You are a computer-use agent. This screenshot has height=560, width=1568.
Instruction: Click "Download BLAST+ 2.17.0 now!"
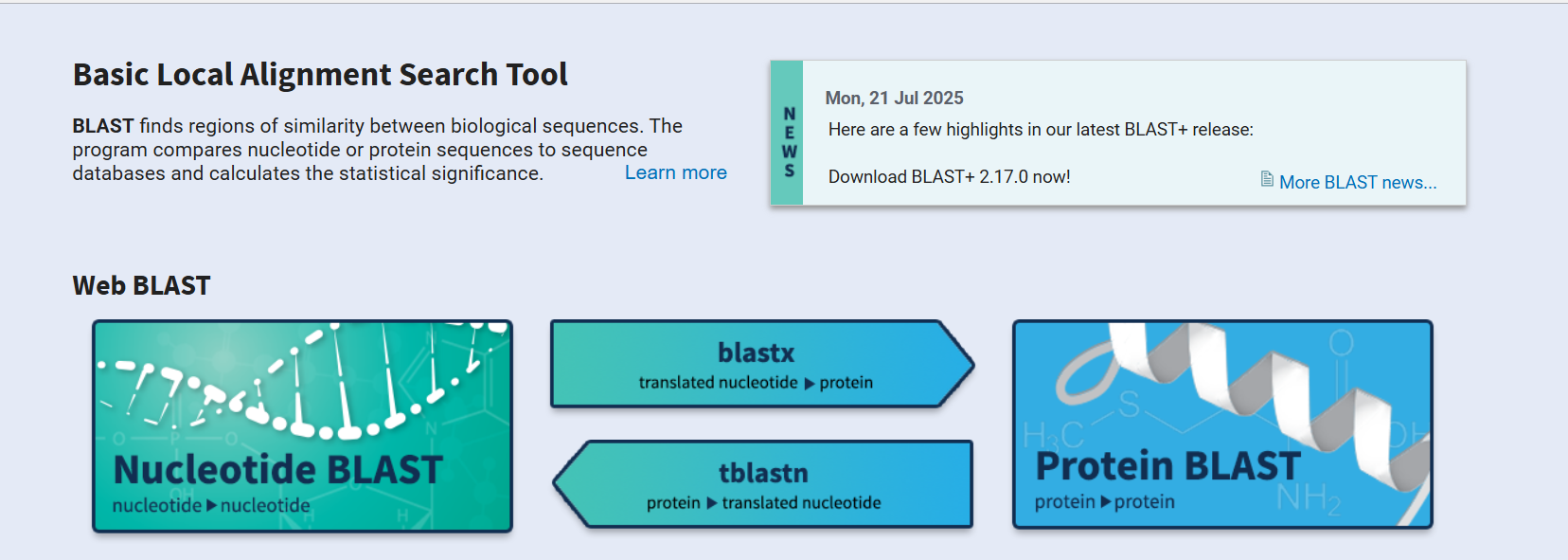[948, 176]
